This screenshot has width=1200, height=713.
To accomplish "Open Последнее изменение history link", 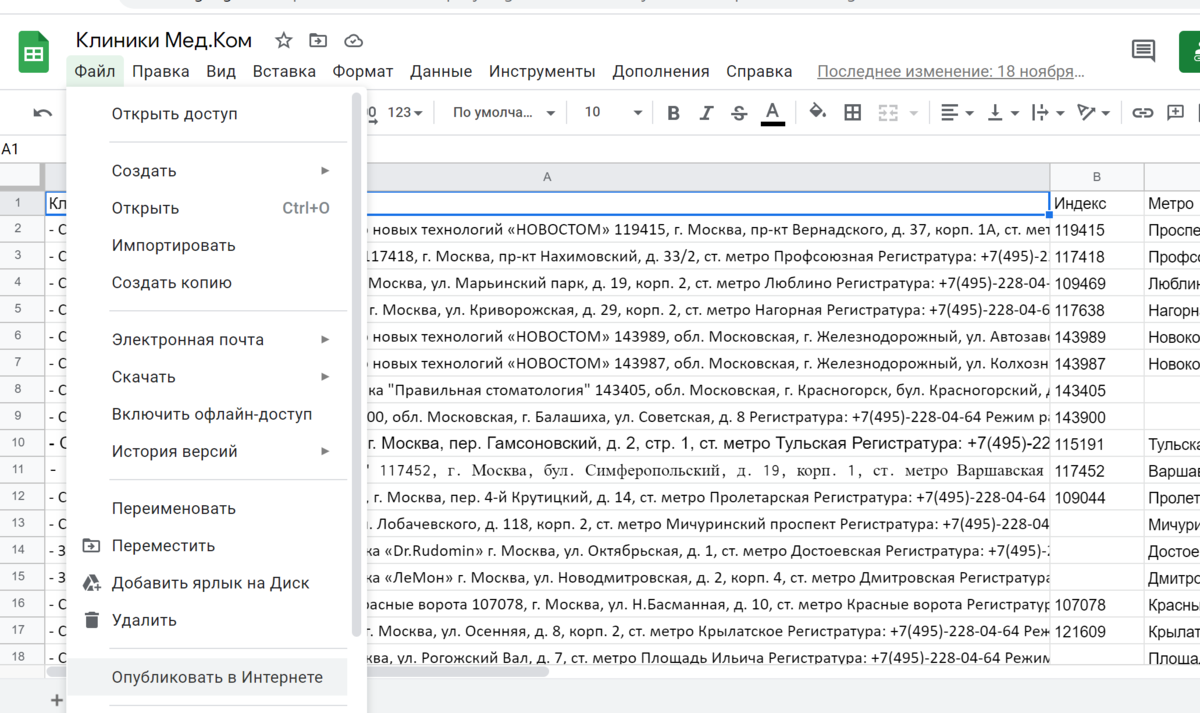I will [951, 71].
